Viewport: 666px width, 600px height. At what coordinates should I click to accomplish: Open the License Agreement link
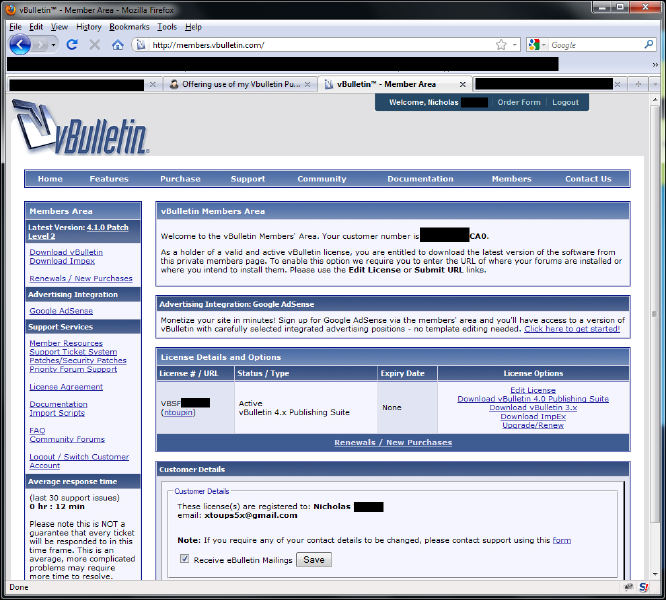tap(66, 386)
